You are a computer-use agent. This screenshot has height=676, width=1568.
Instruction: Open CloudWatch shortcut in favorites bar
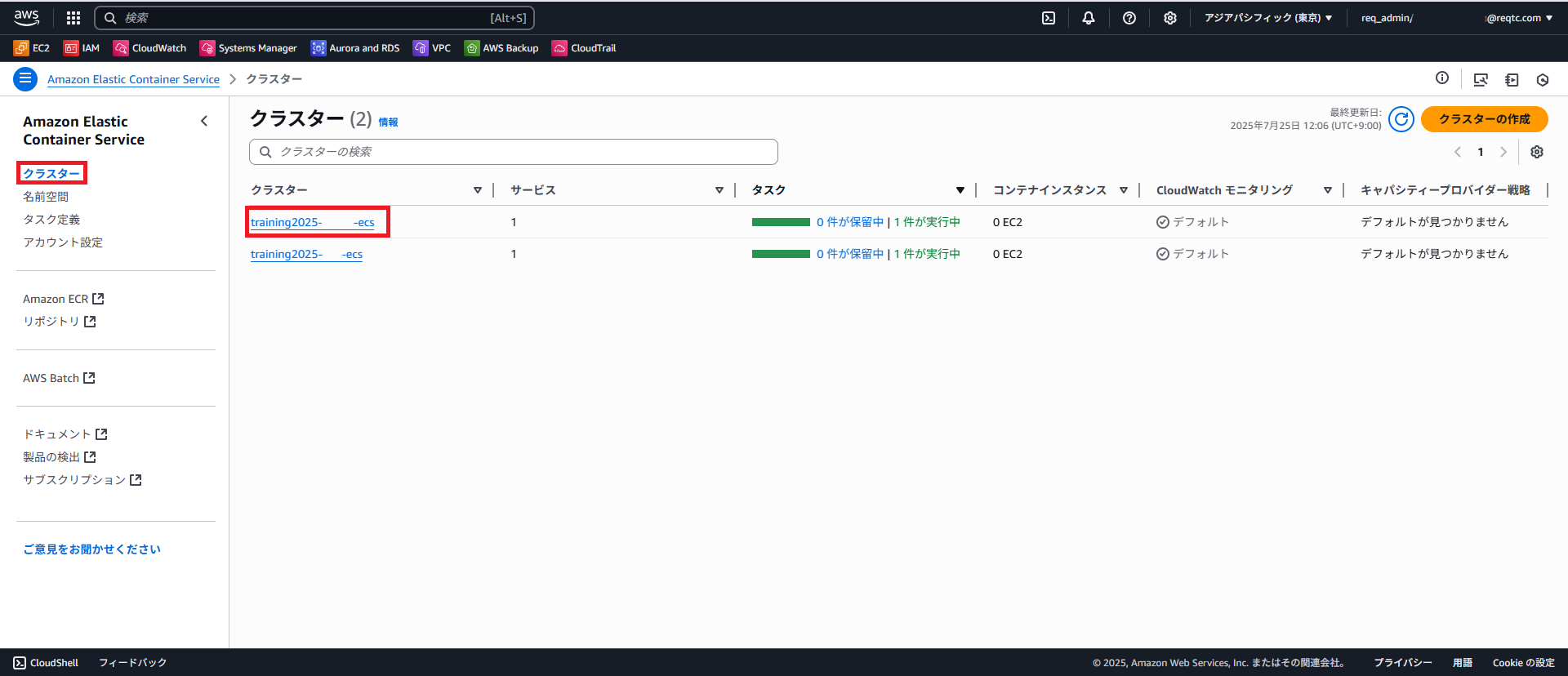150,48
